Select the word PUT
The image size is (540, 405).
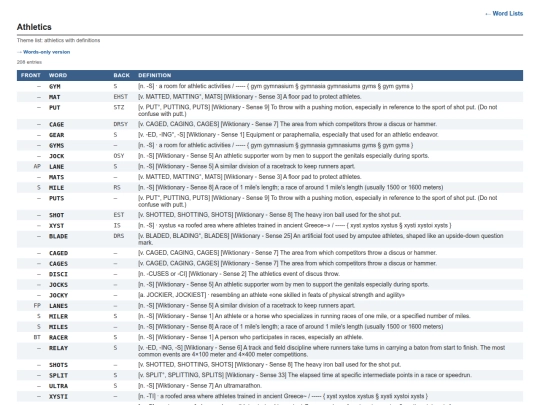click(x=54, y=108)
